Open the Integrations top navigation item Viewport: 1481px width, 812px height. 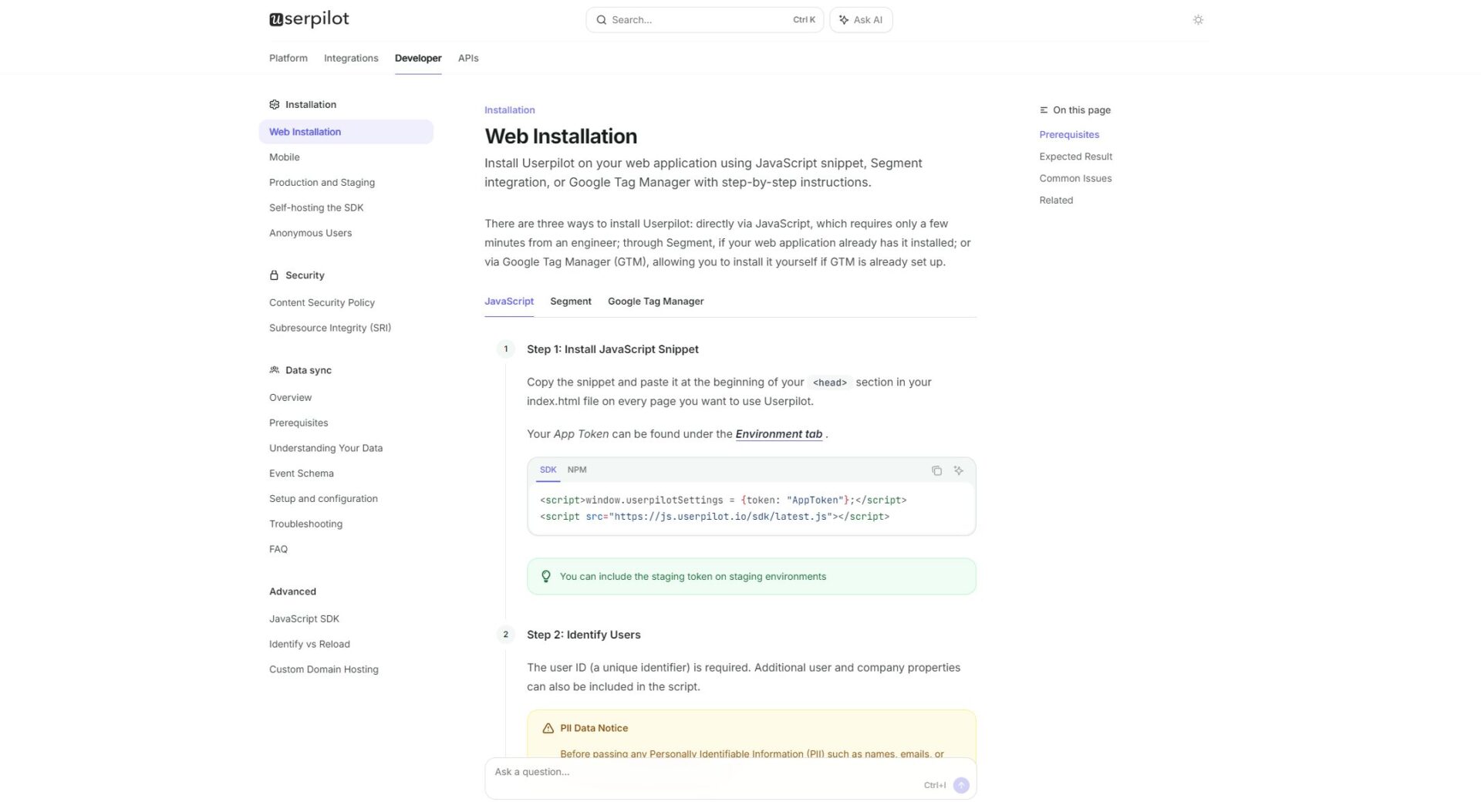(x=350, y=59)
